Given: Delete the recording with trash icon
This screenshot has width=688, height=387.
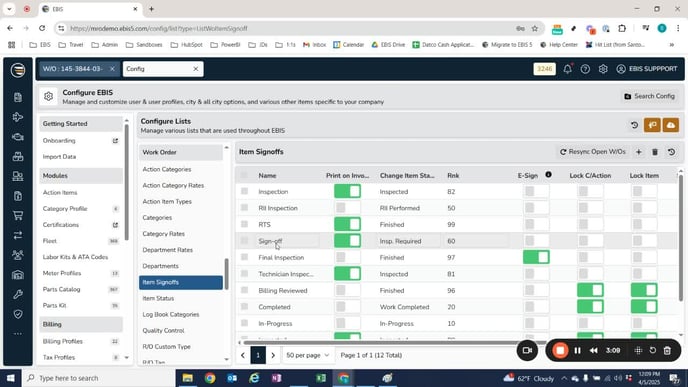Looking at the screenshot, I should (x=667, y=350).
